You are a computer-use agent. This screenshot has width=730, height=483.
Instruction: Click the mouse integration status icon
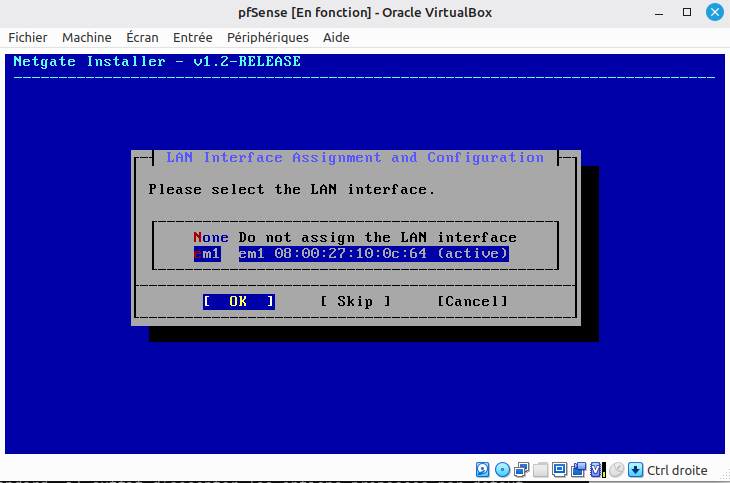click(616, 469)
